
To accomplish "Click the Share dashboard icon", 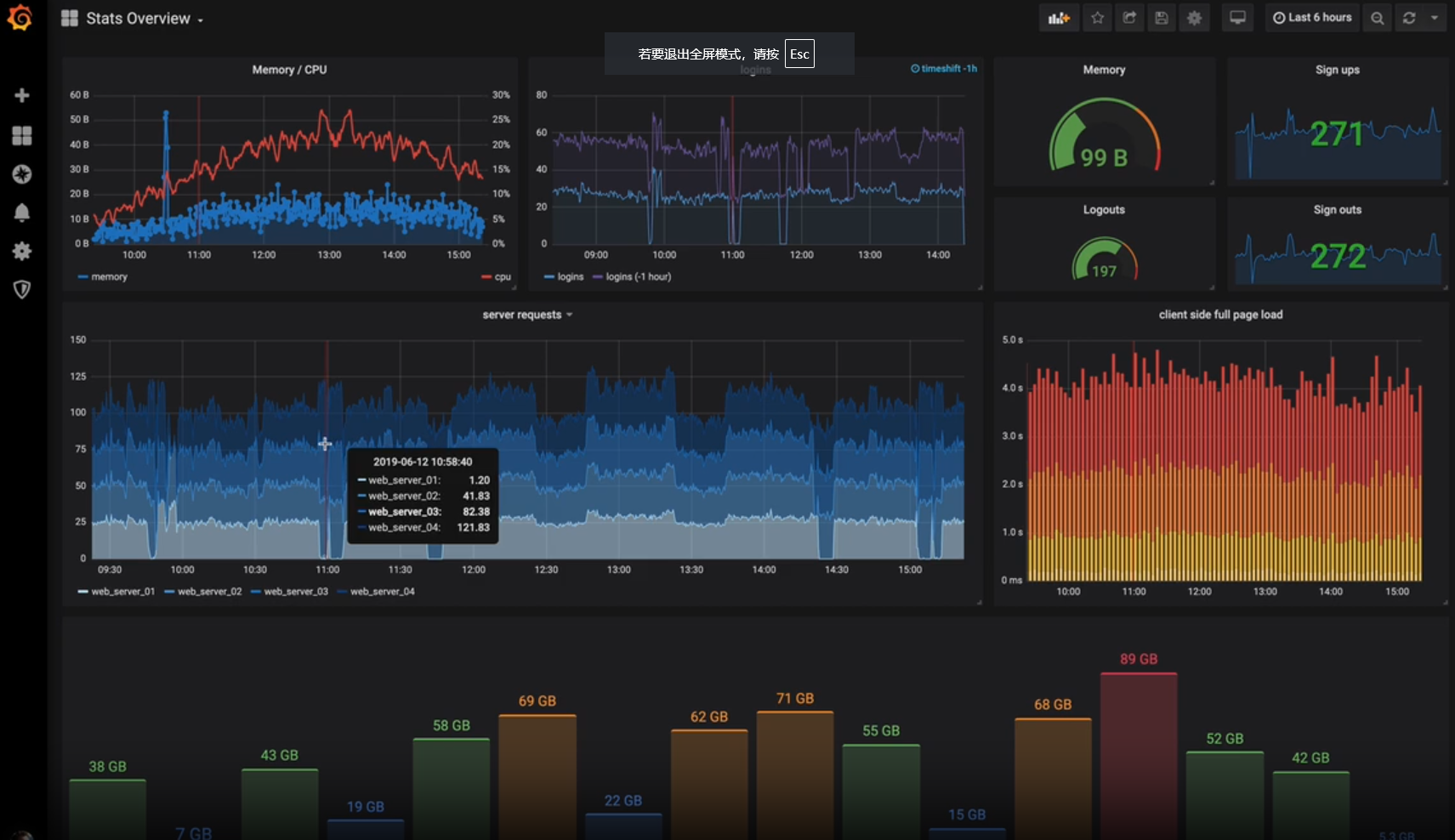I will 1129,18.
